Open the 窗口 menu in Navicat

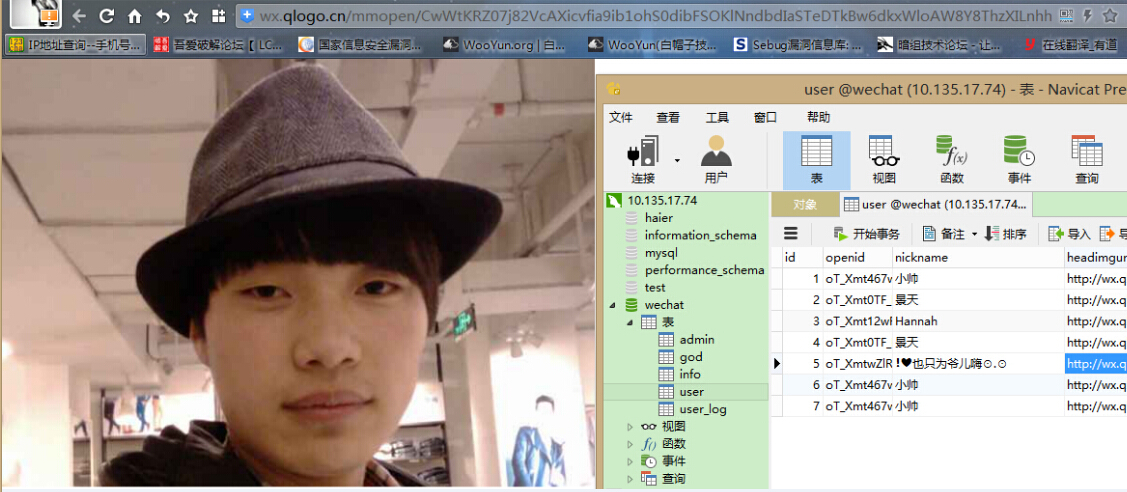[765, 118]
